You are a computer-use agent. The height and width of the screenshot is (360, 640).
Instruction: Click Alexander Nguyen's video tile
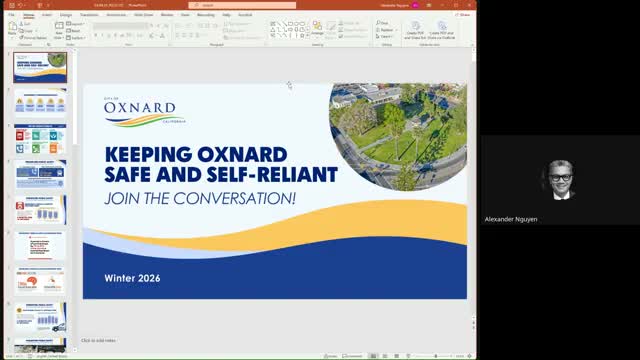[x=560, y=180]
